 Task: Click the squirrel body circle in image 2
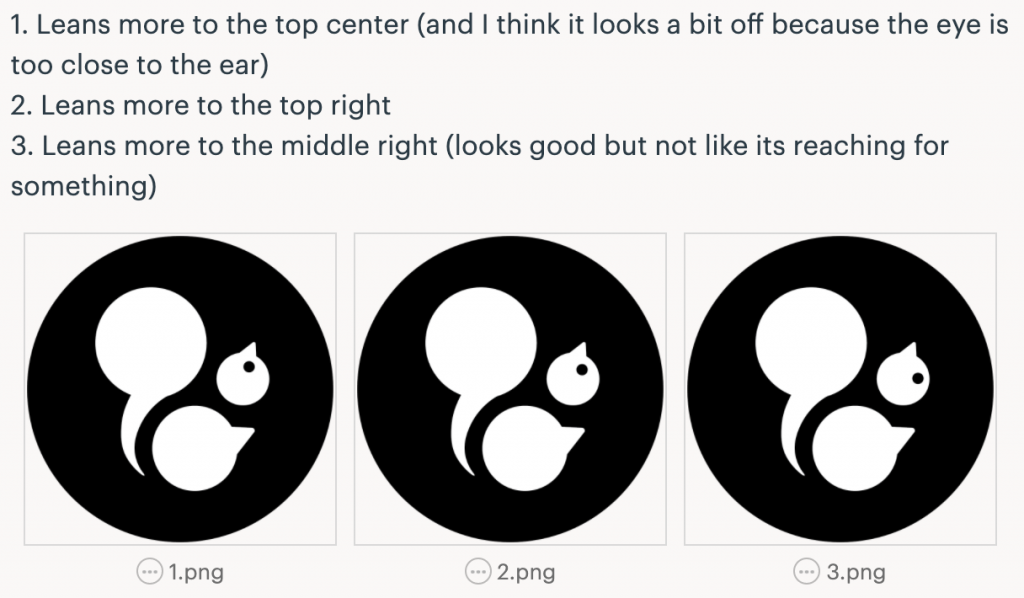point(524,448)
